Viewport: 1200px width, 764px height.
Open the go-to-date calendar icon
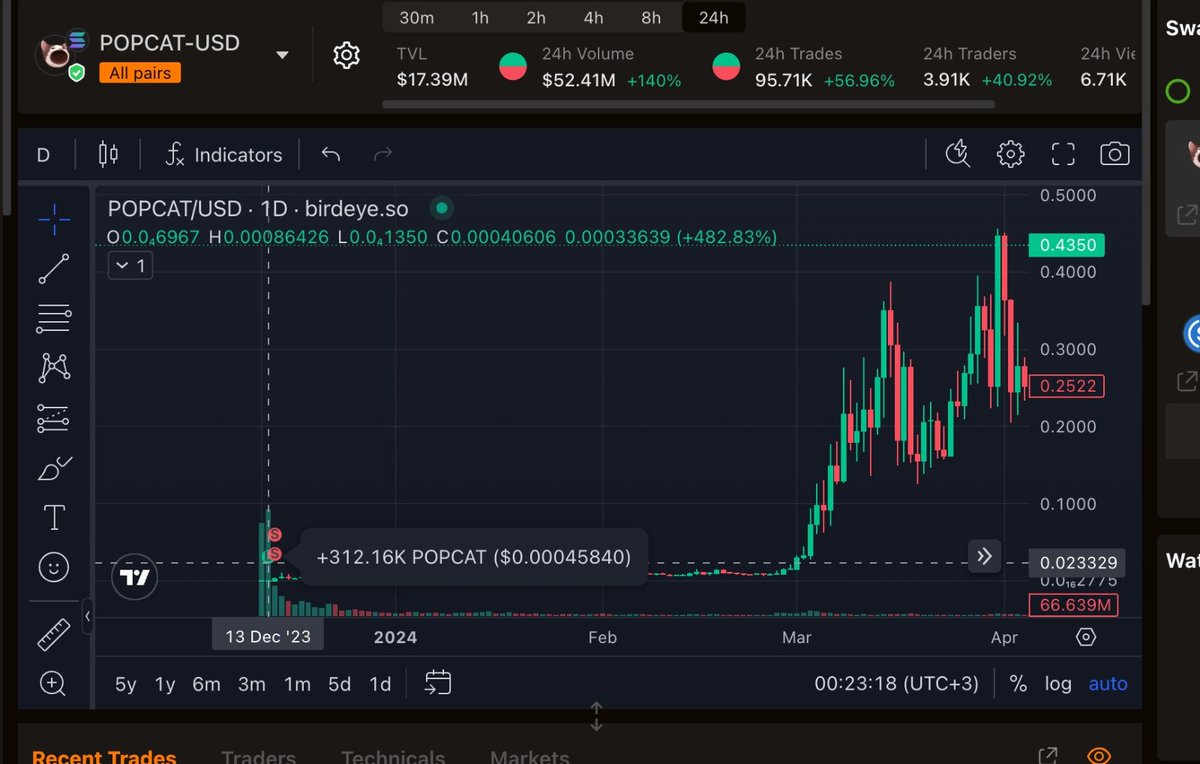pyautogui.click(x=438, y=683)
